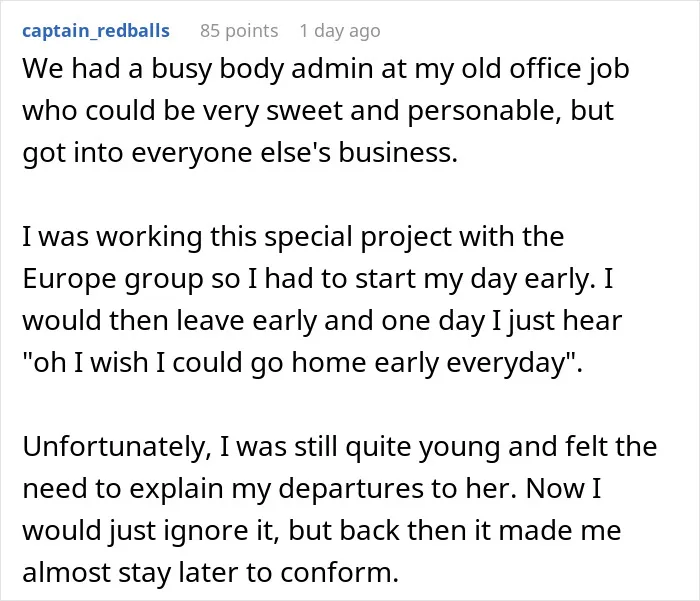
Task: Click the phrase "old office job"
Action: click(x=545, y=70)
